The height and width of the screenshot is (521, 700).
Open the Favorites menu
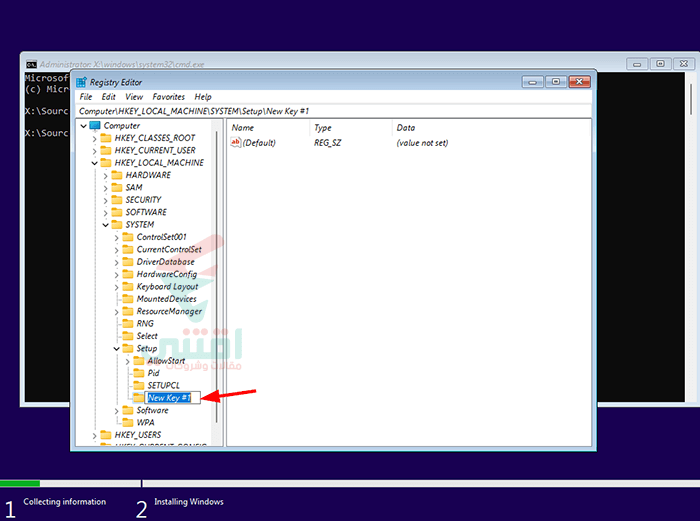tap(168, 97)
